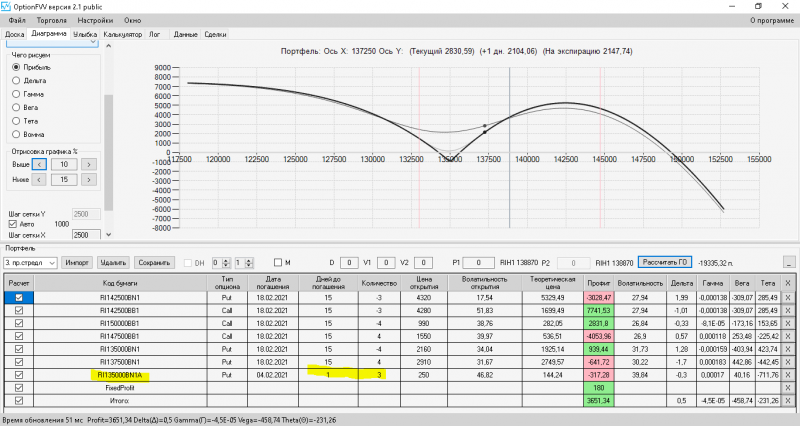
Task: Select the Дельта radio button
Action: (x=16, y=81)
